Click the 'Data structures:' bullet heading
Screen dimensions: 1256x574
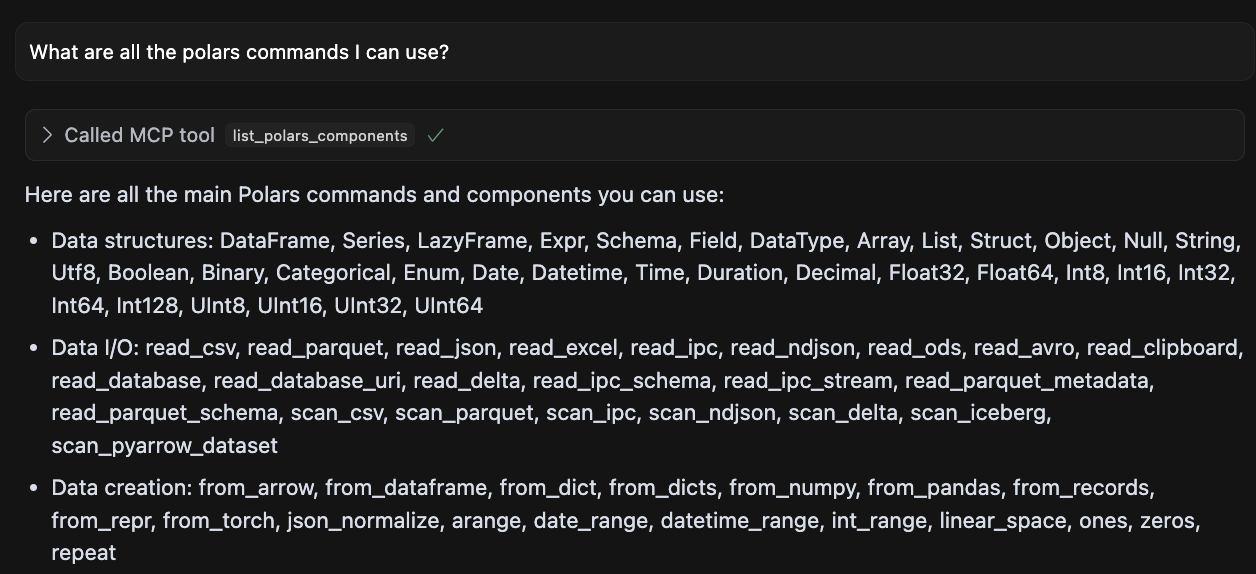tap(132, 241)
